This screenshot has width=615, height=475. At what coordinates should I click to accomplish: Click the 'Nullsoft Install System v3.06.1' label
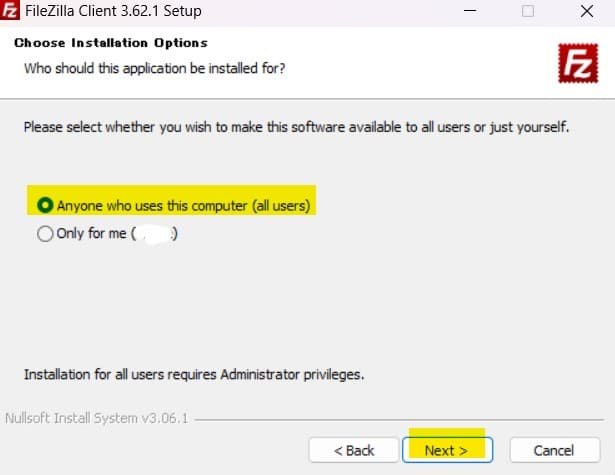point(97,418)
